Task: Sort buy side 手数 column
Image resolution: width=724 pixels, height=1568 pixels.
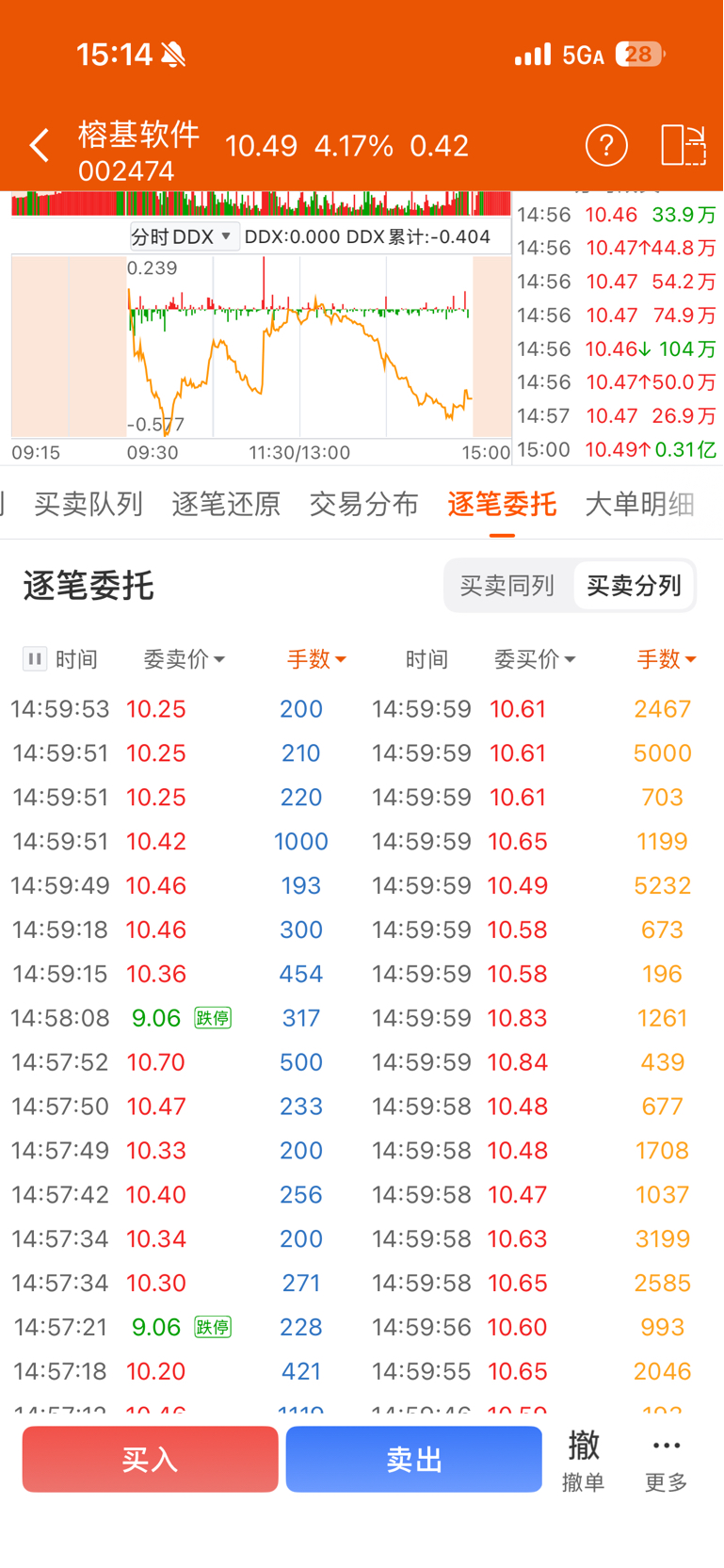Action: click(x=667, y=659)
